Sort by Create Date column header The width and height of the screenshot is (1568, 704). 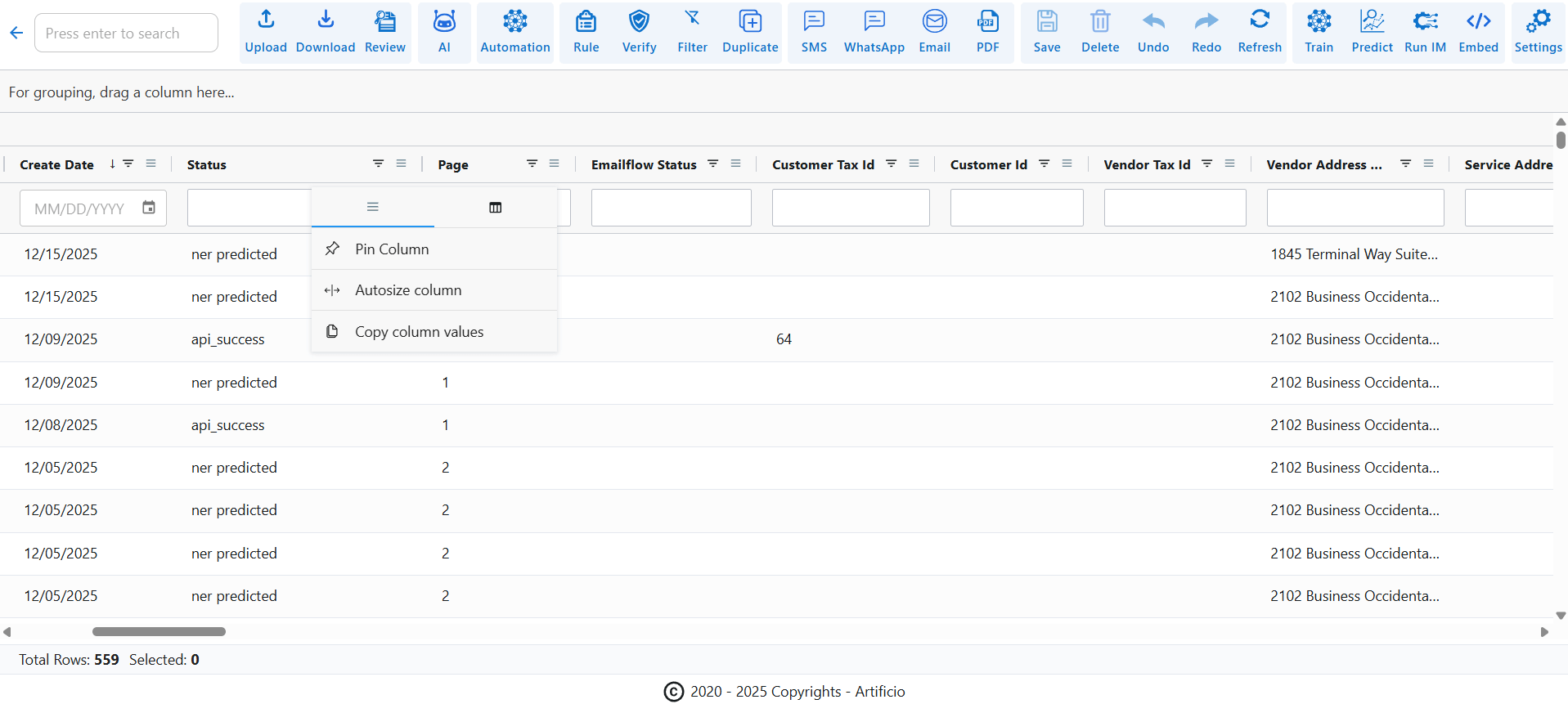click(x=56, y=164)
